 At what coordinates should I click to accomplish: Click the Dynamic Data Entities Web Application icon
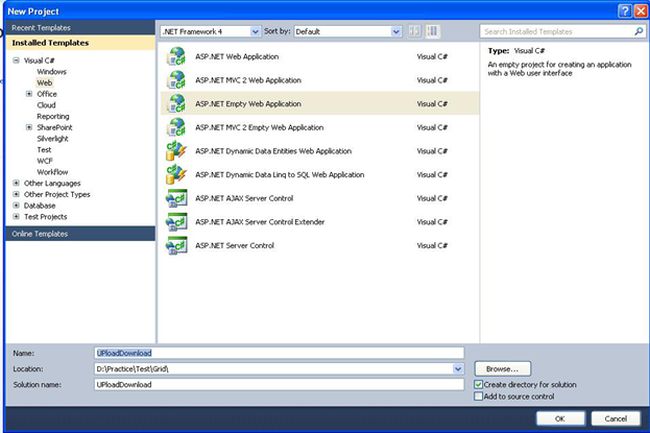click(176, 151)
